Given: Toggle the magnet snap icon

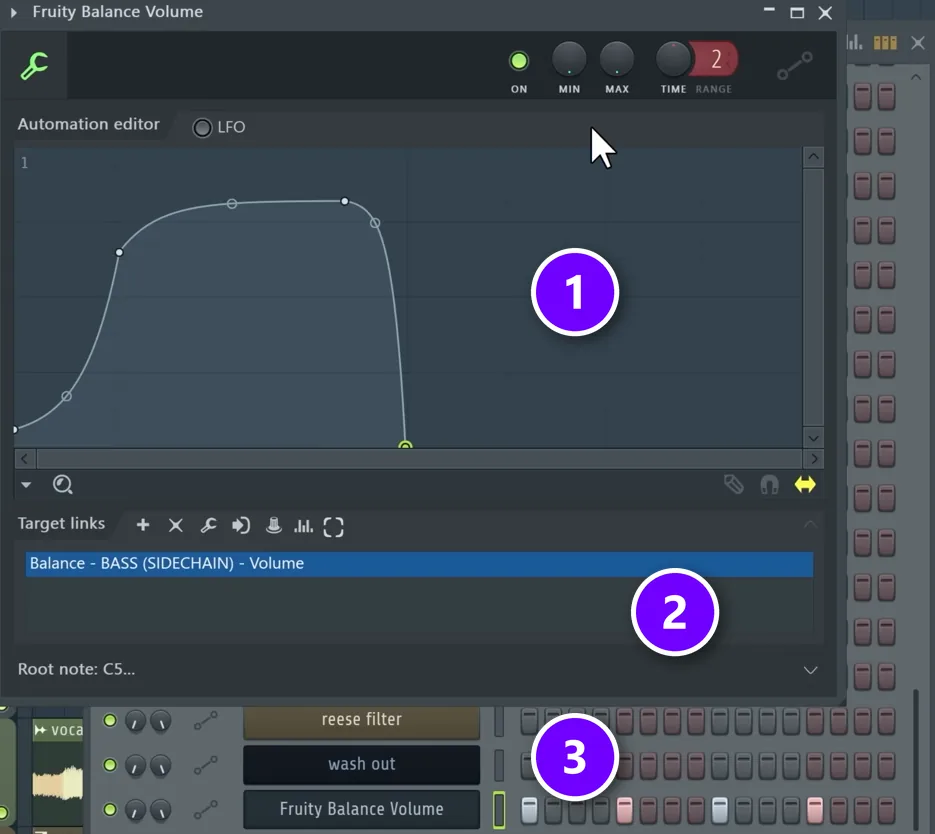Looking at the screenshot, I should pos(769,485).
